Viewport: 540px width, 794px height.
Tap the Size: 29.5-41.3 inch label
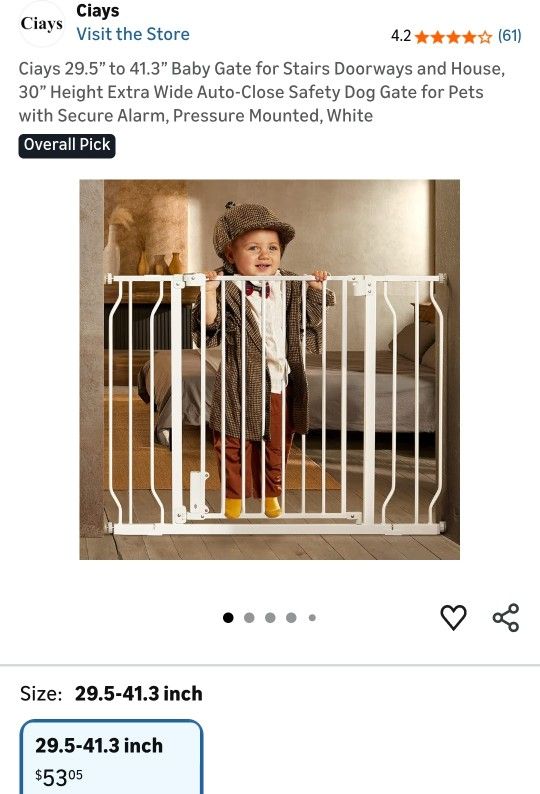111,693
